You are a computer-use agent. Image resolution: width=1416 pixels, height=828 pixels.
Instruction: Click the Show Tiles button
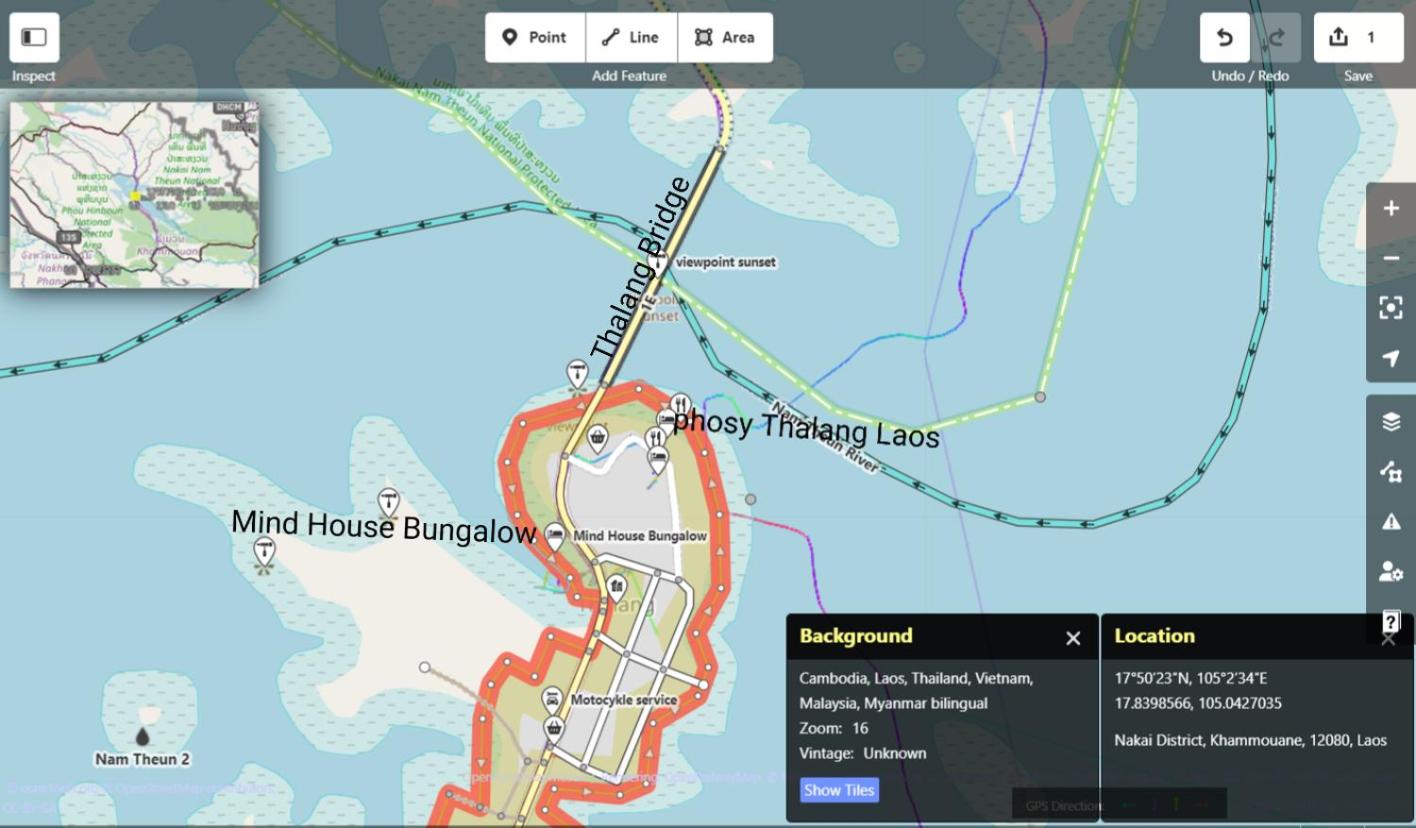(x=839, y=790)
